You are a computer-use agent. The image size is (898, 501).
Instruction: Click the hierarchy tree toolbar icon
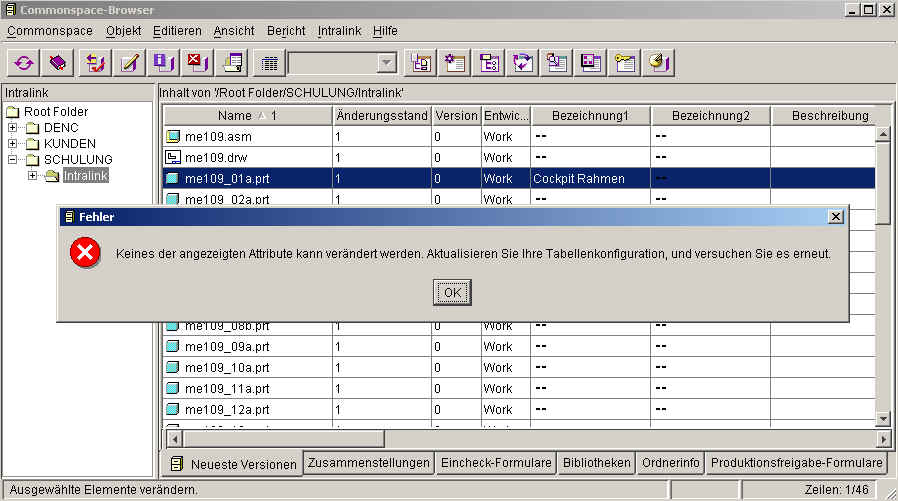pyautogui.click(x=489, y=63)
